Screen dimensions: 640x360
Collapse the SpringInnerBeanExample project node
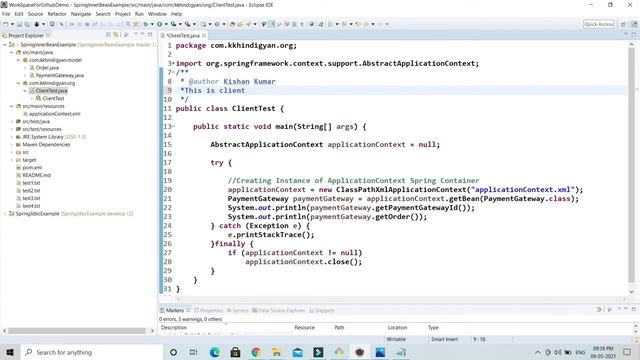click(x=4, y=44)
